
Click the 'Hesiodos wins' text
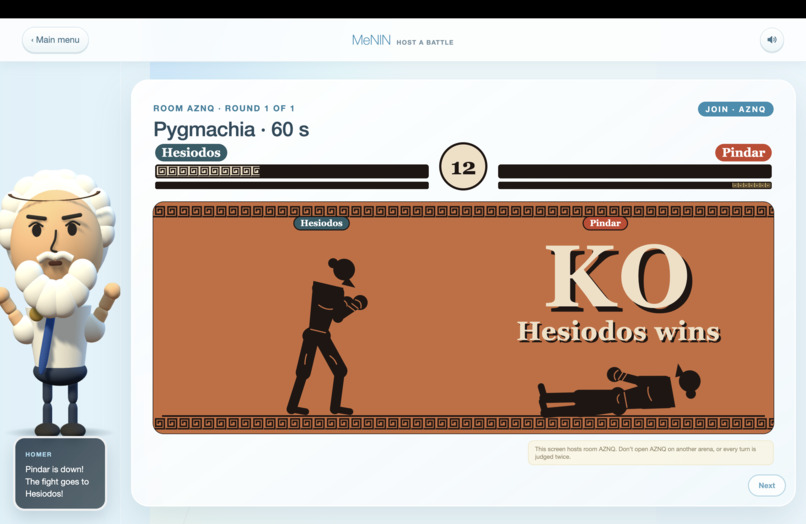pyautogui.click(x=618, y=332)
